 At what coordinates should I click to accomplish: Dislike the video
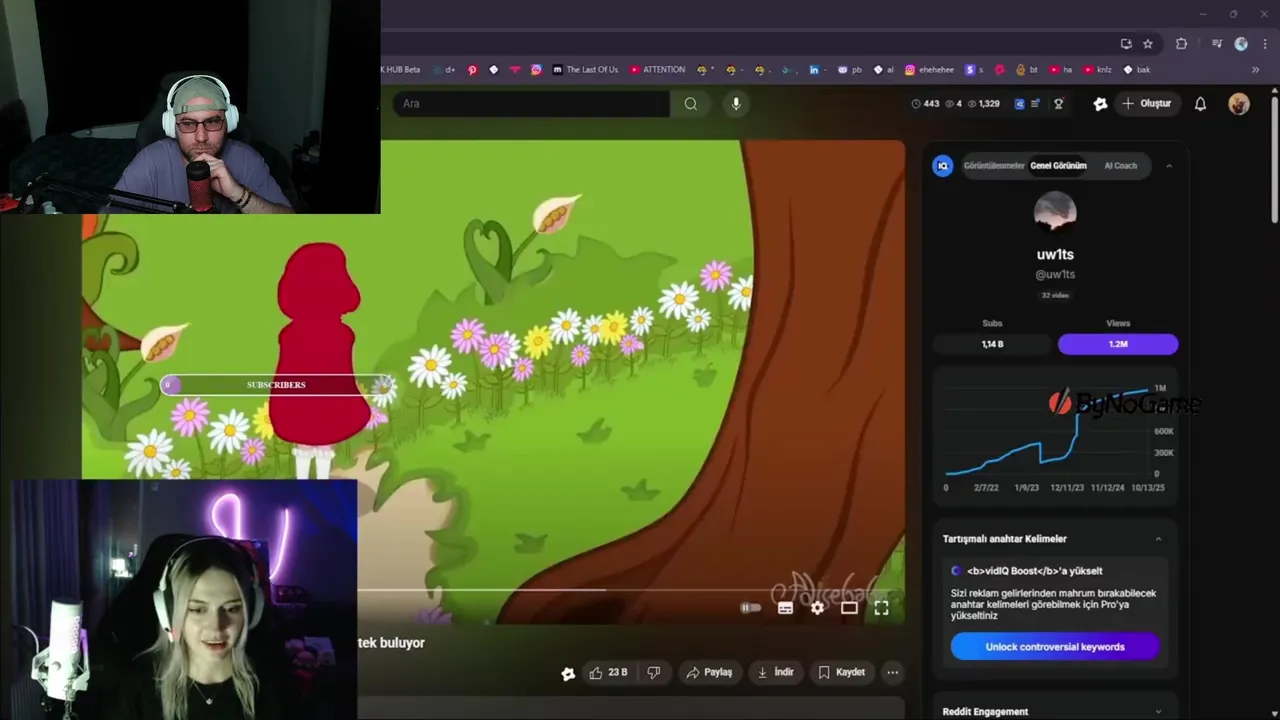pyautogui.click(x=654, y=673)
